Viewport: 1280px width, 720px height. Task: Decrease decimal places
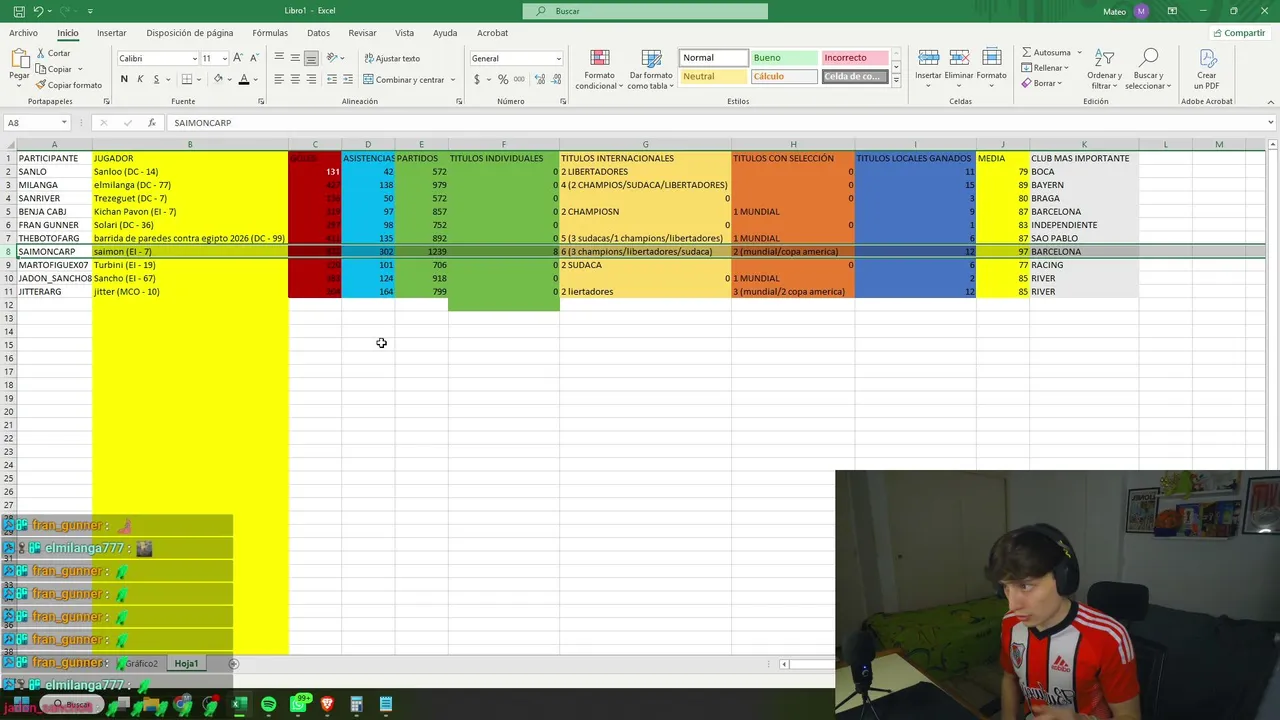coord(554,79)
